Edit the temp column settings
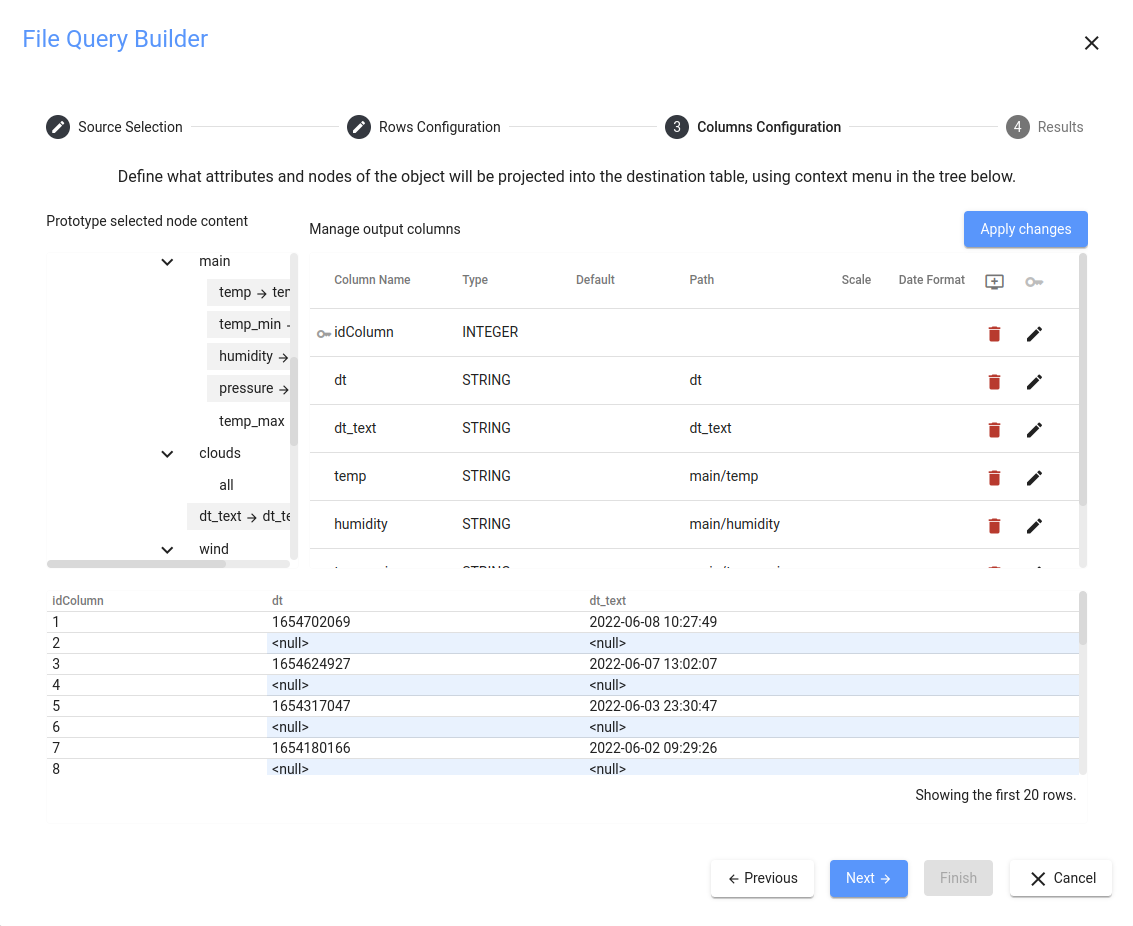 click(1034, 477)
